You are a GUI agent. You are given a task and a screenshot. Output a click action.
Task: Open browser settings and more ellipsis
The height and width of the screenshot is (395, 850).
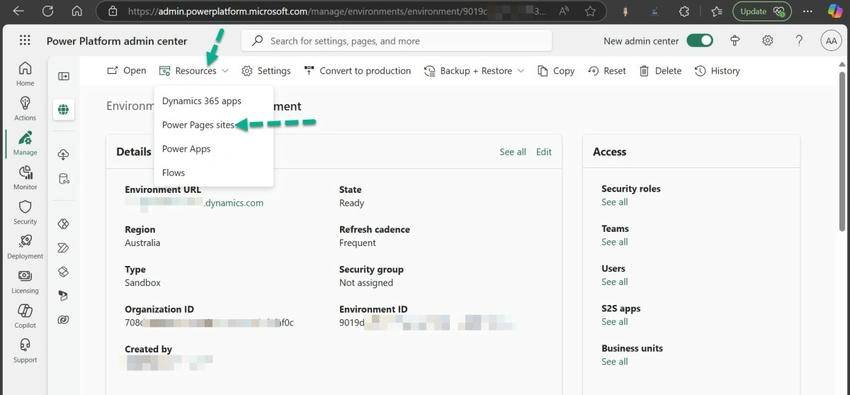point(808,11)
